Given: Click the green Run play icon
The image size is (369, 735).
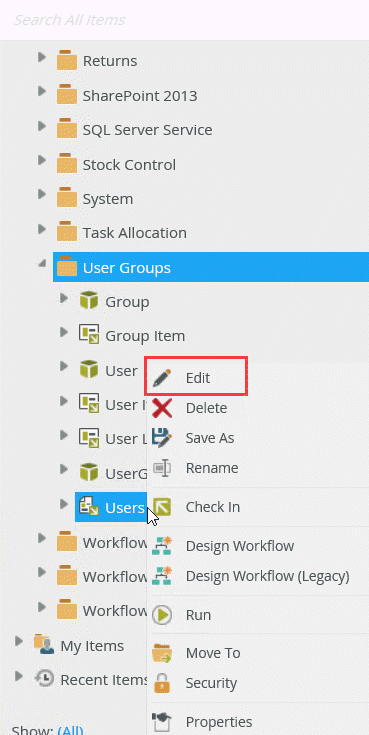Looking at the screenshot, I should (162, 615).
